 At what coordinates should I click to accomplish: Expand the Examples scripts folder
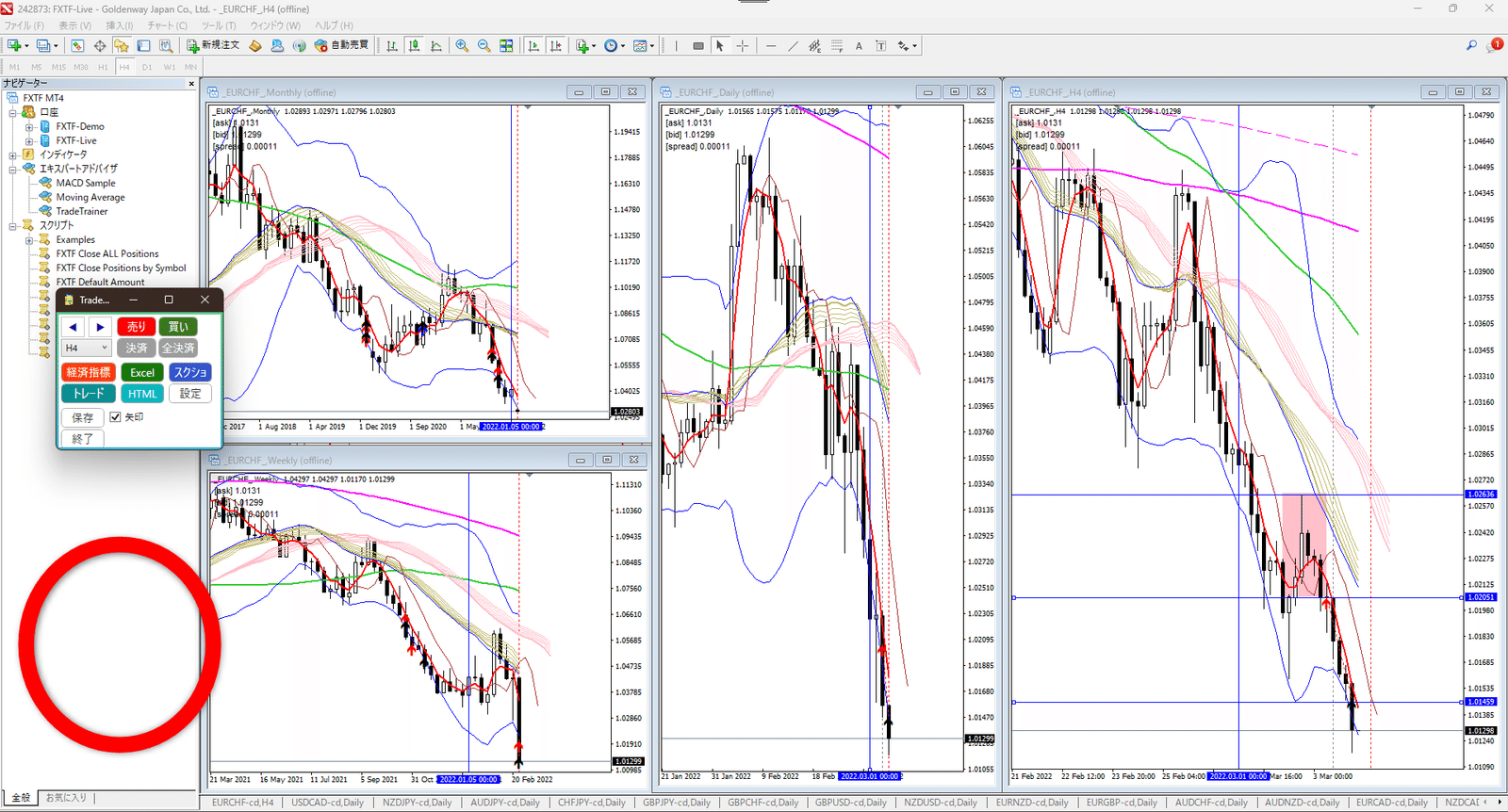click(29, 239)
